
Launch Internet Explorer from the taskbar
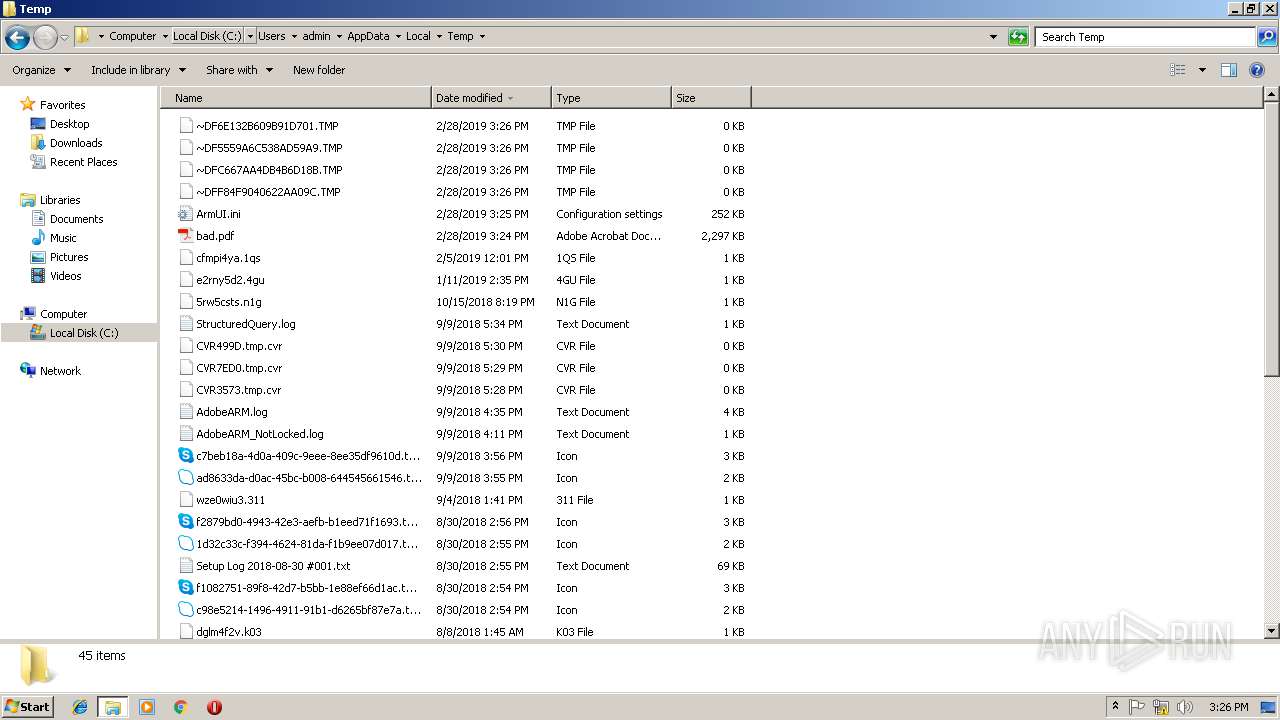(x=80, y=707)
